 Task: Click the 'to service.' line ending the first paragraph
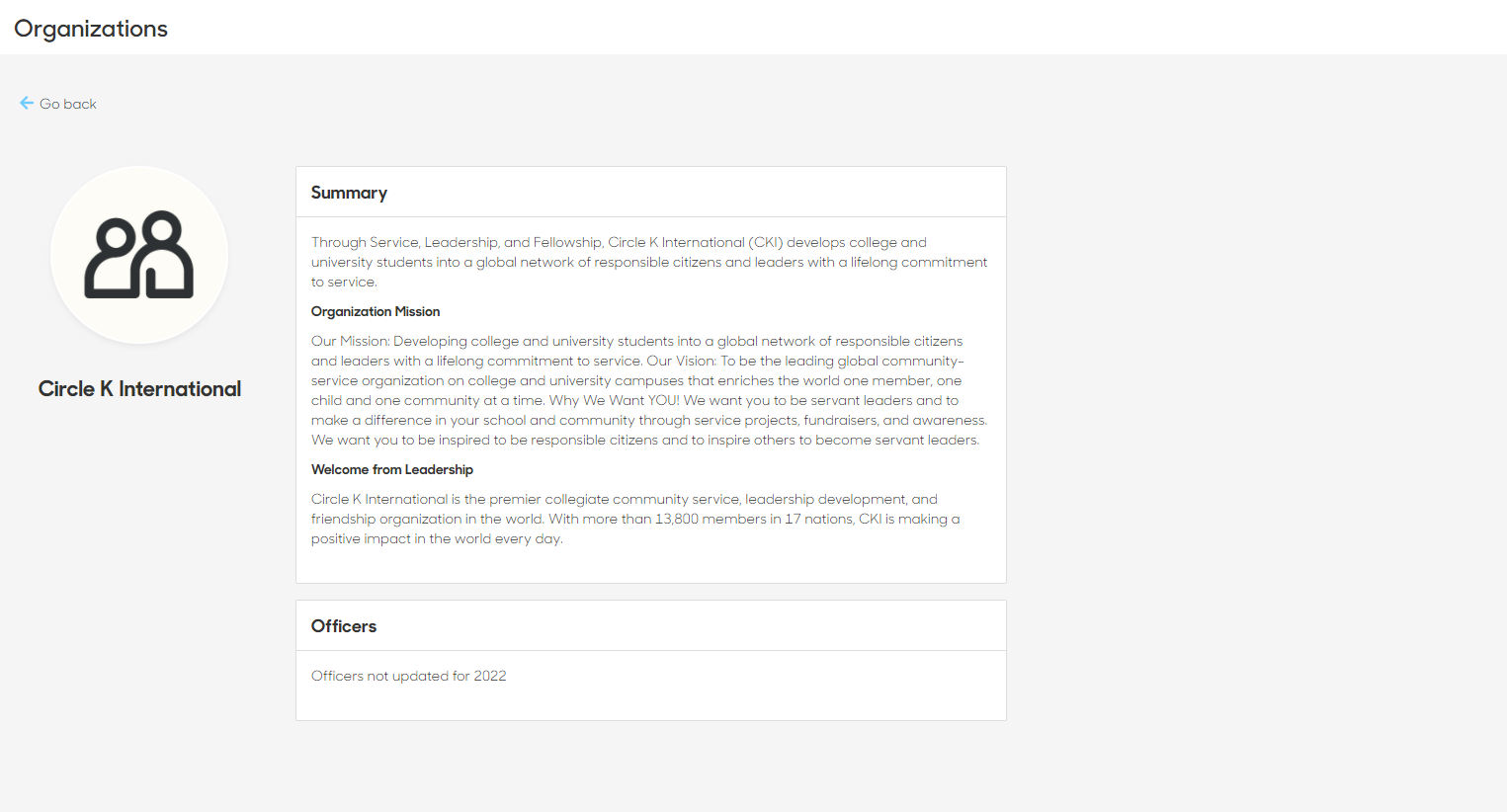click(x=344, y=282)
